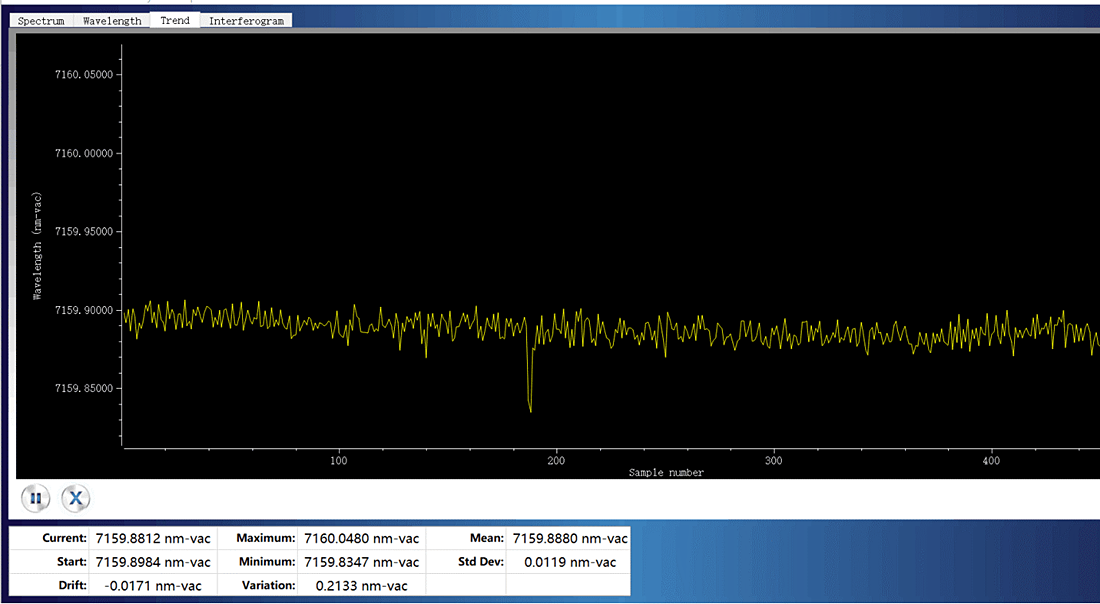Switch to the Spectrum tab
Viewport: 1100px width, 604px height.
point(41,20)
